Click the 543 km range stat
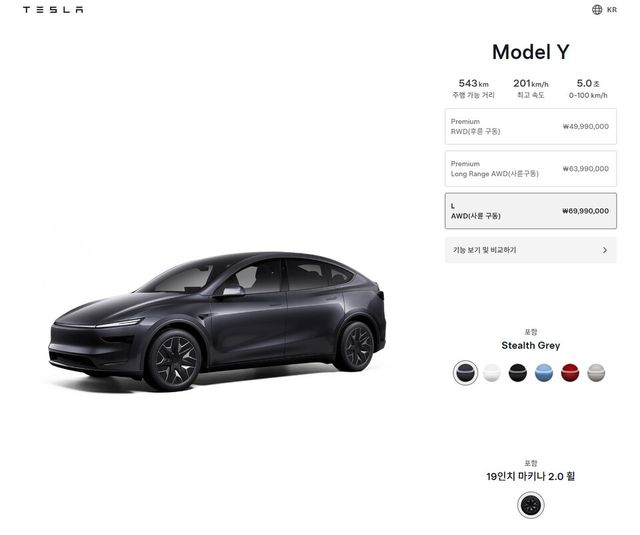The height and width of the screenshot is (535, 640). point(473,89)
